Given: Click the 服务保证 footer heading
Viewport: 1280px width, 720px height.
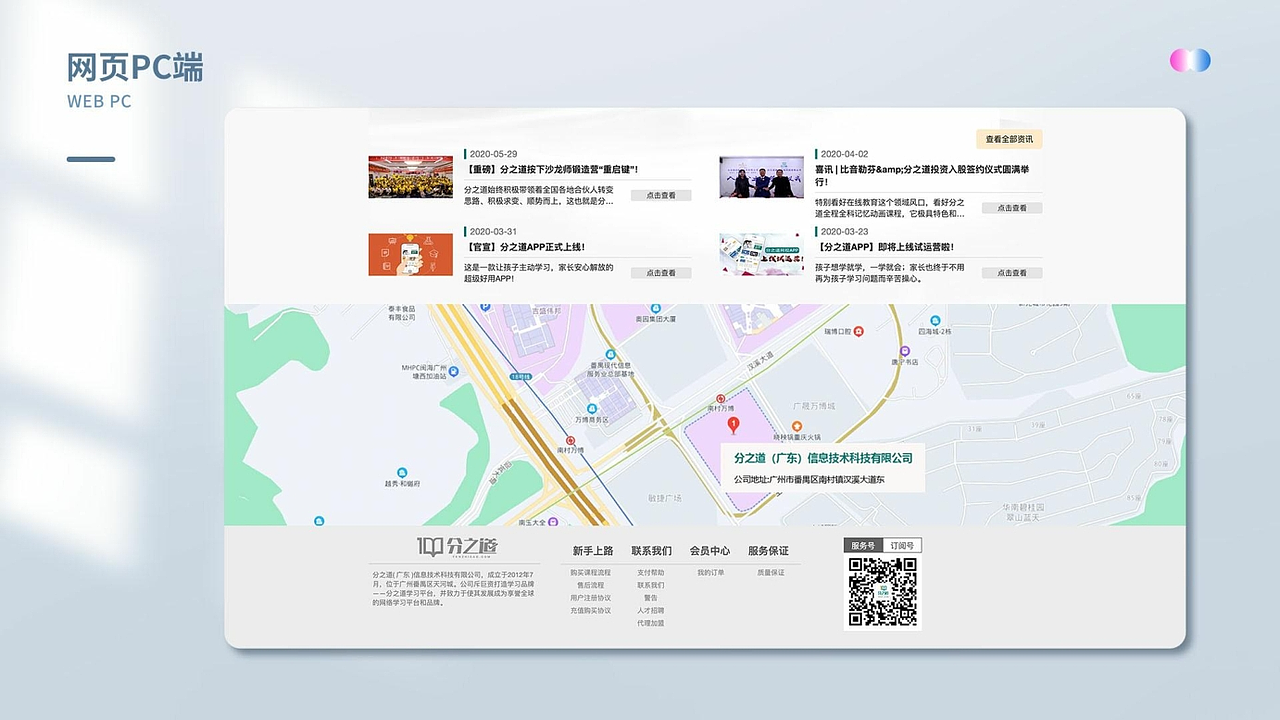Looking at the screenshot, I should 768,550.
